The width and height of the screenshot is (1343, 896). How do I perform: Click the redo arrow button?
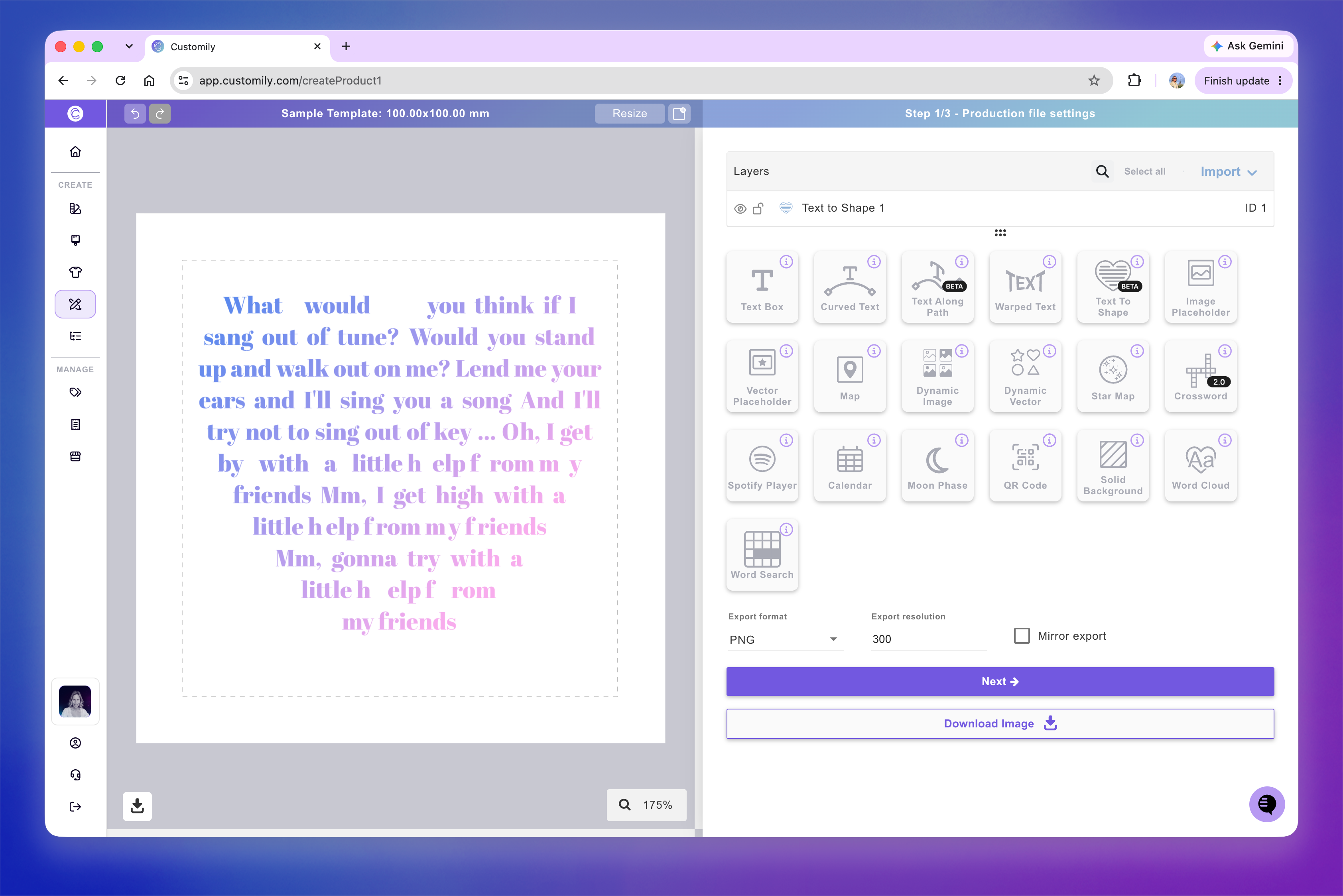pos(160,114)
